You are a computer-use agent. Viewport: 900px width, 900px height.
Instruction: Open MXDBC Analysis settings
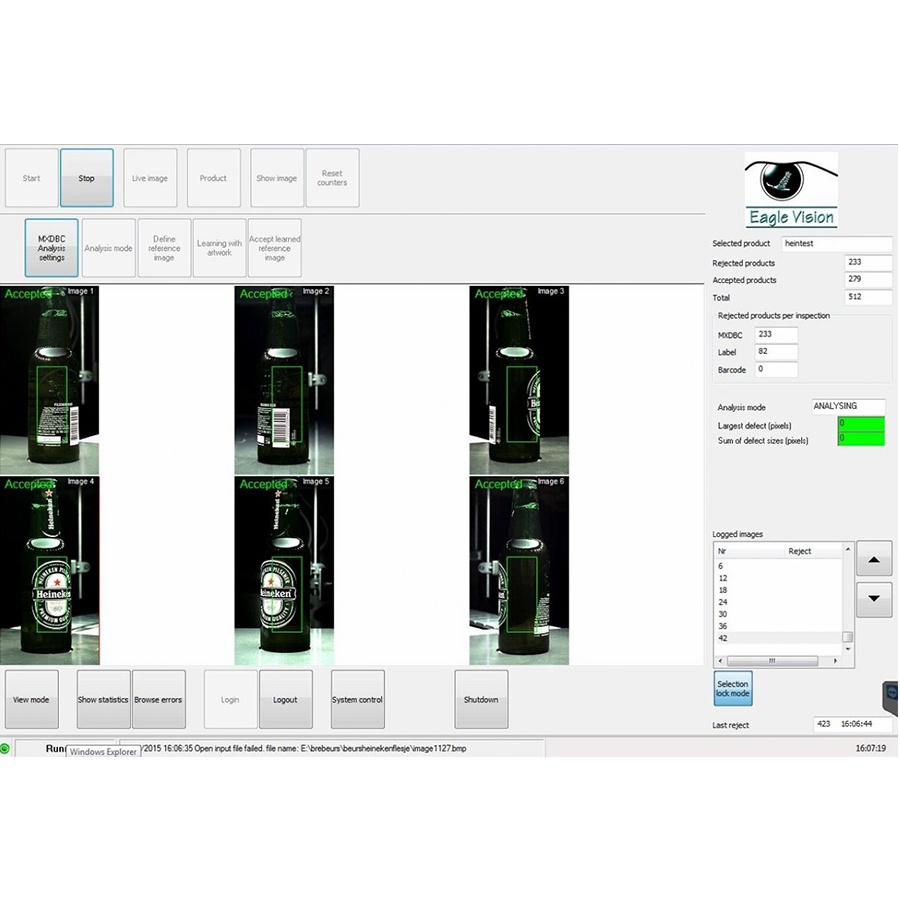[x=51, y=248]
